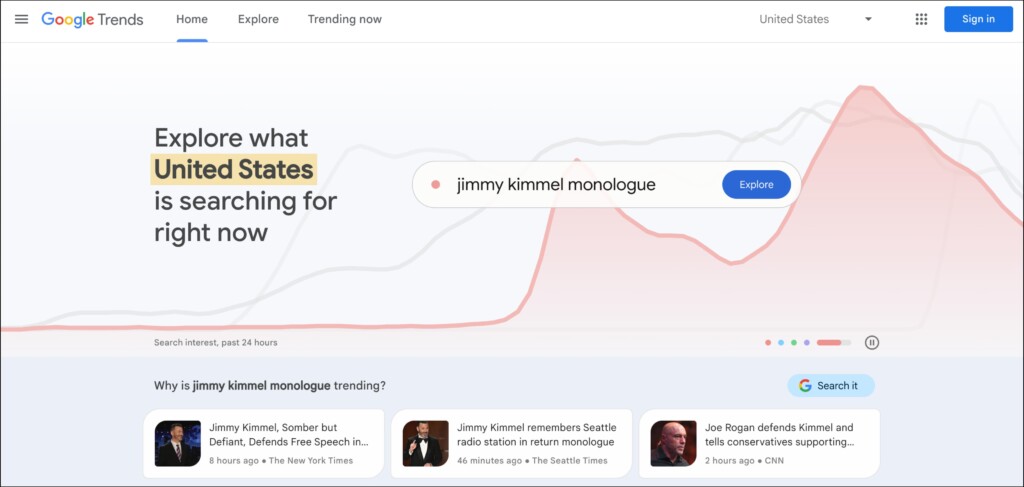Viewport: 1024px width, 487px height.
Task: Switch to the Explore tab
Action: point(258,19)
